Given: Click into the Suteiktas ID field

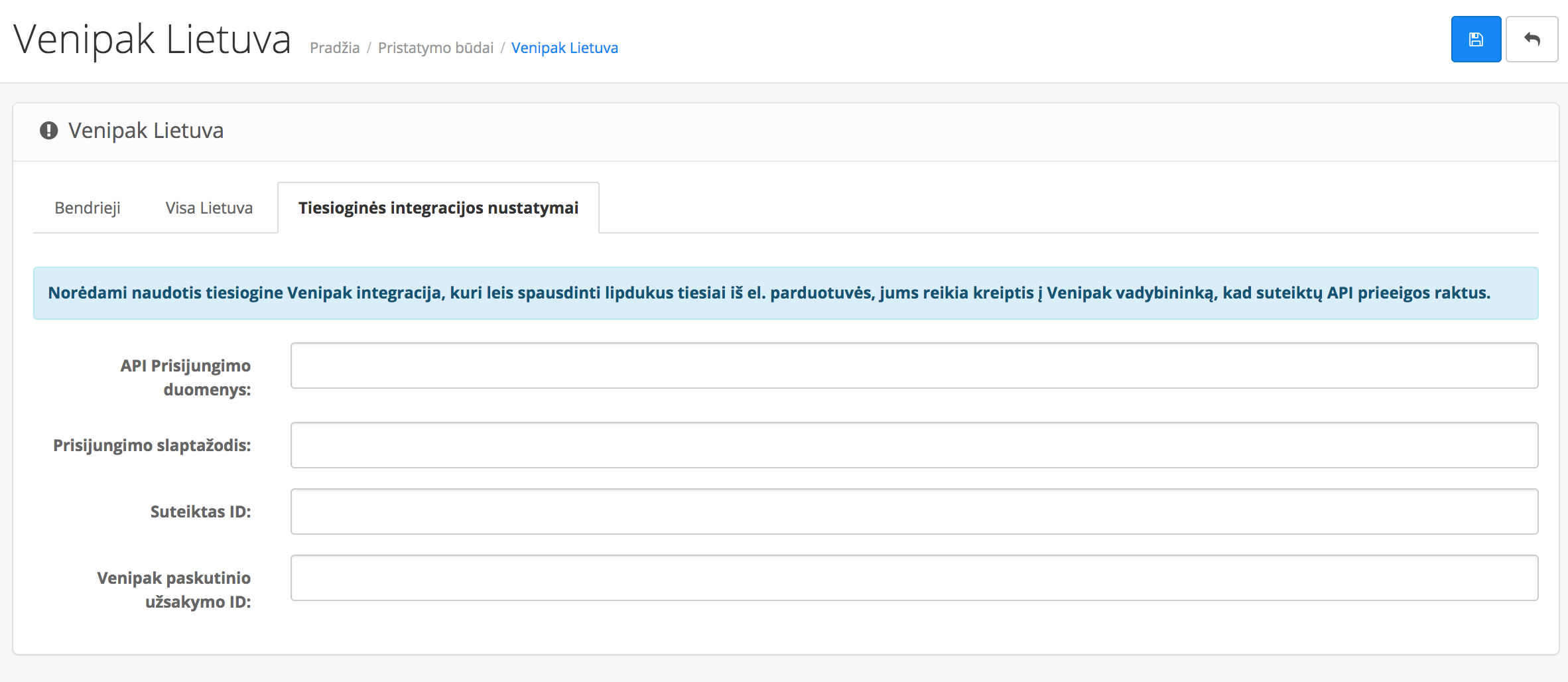Looking at the screenshot, I should coord(914,511).
